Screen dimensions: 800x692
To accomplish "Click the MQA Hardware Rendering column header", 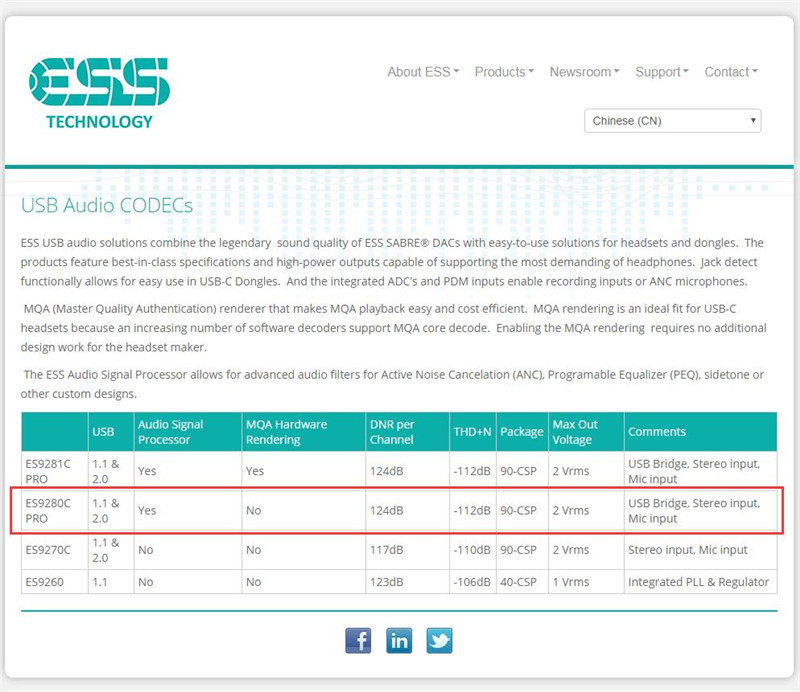I will [286, 432].
